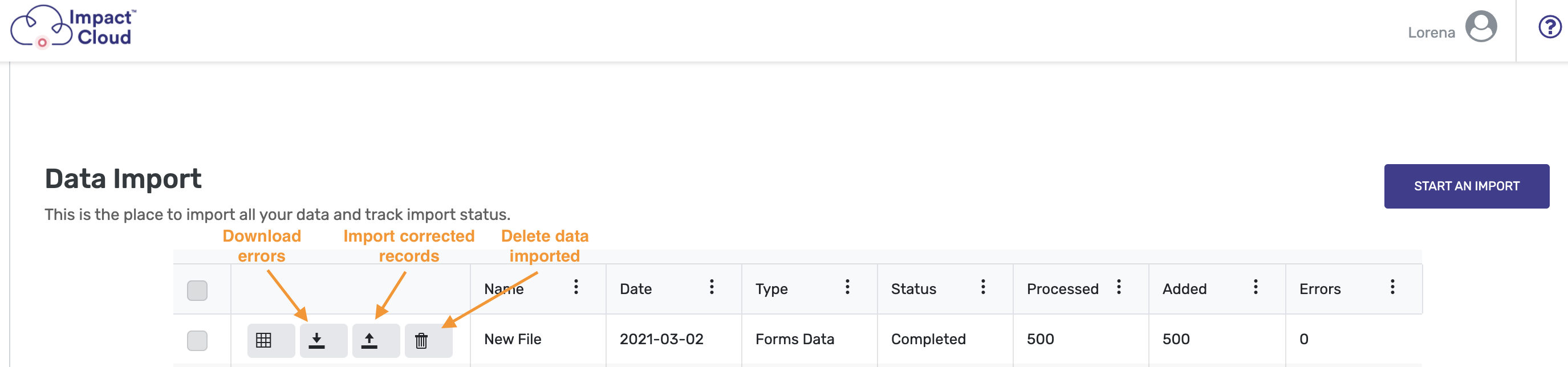Select all rows with the header checkbox
1568x367 pixels.
tap(197, 290)
